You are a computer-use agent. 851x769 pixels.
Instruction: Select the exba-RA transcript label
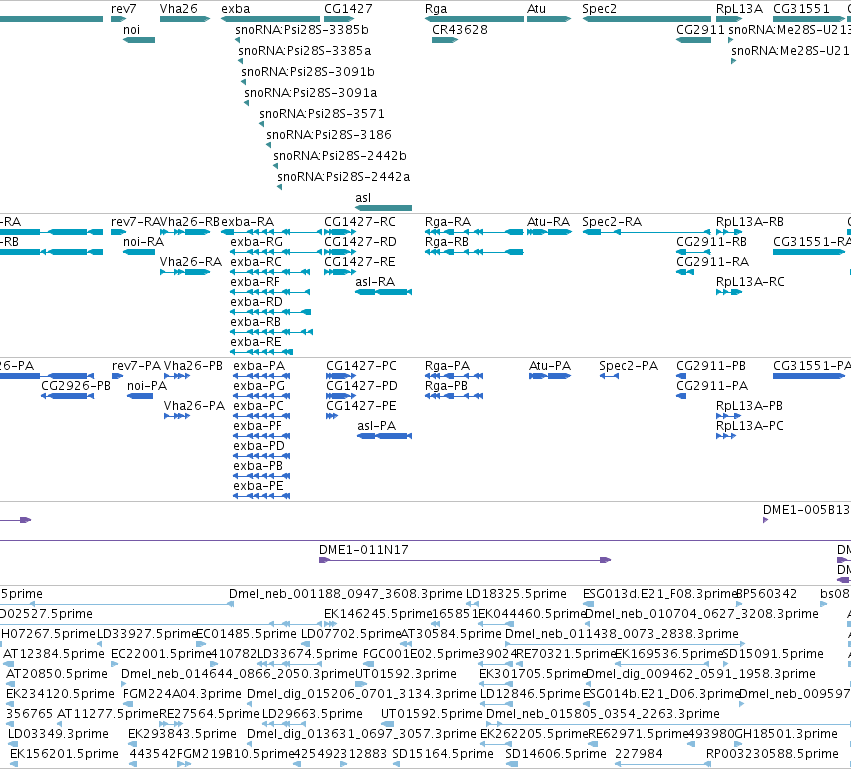click(247, 221)
